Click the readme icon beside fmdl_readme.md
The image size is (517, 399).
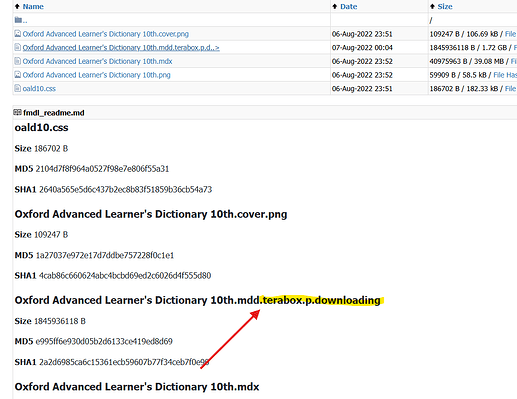(17, 112)
